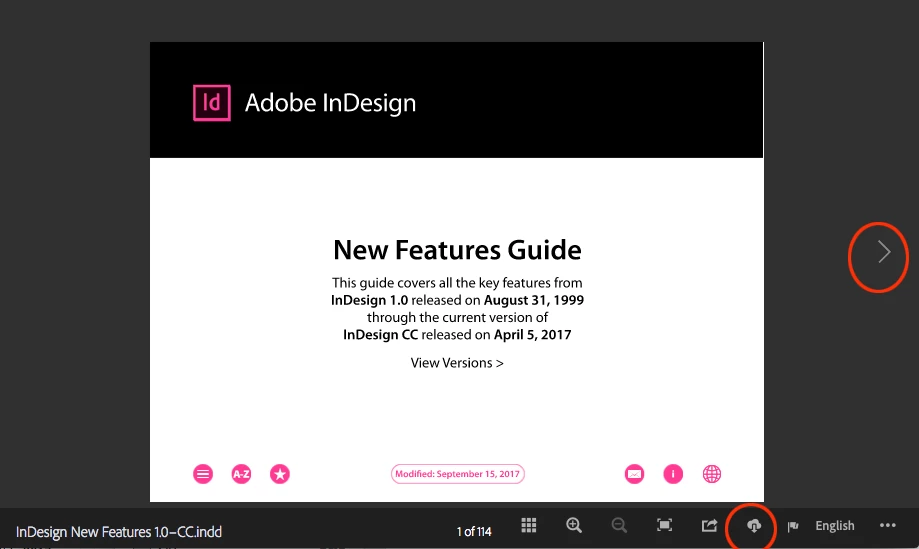Follow the View Versions link
The height and width of the screenshot is (549, 919).
point(457,363)
